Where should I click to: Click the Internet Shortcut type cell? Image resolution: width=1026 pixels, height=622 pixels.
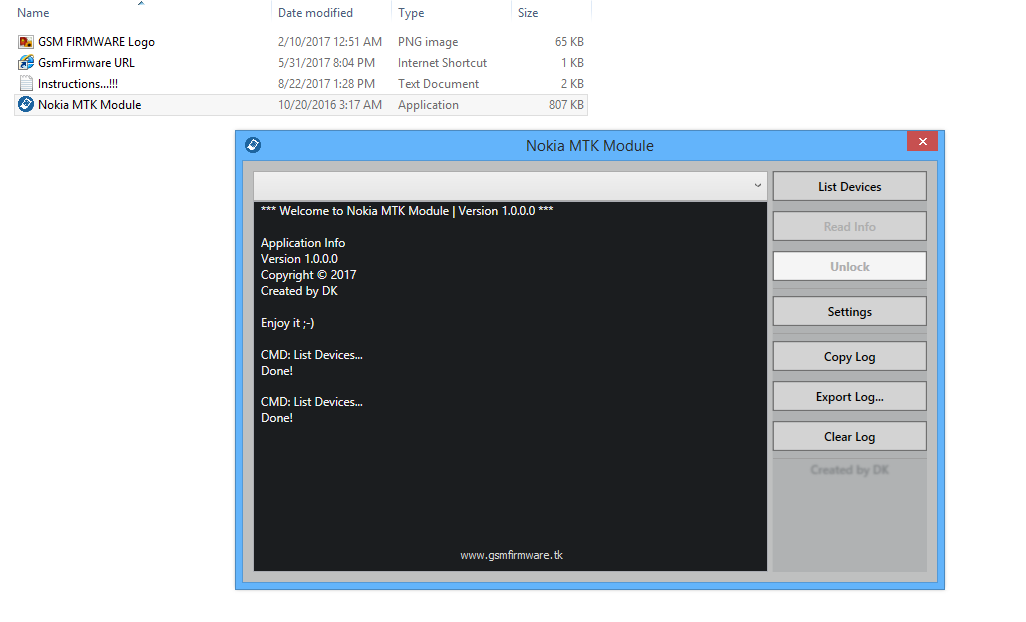pyautogui.click(x=442, y=63)
